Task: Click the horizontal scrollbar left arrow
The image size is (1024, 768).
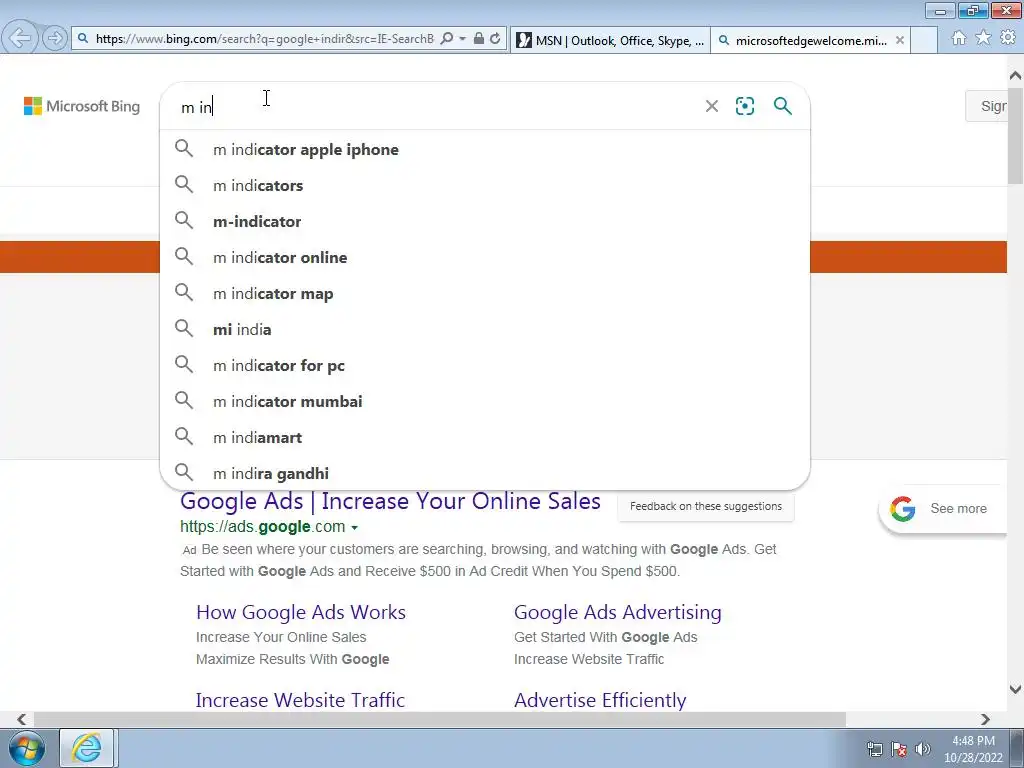Action: click(22, 719)
